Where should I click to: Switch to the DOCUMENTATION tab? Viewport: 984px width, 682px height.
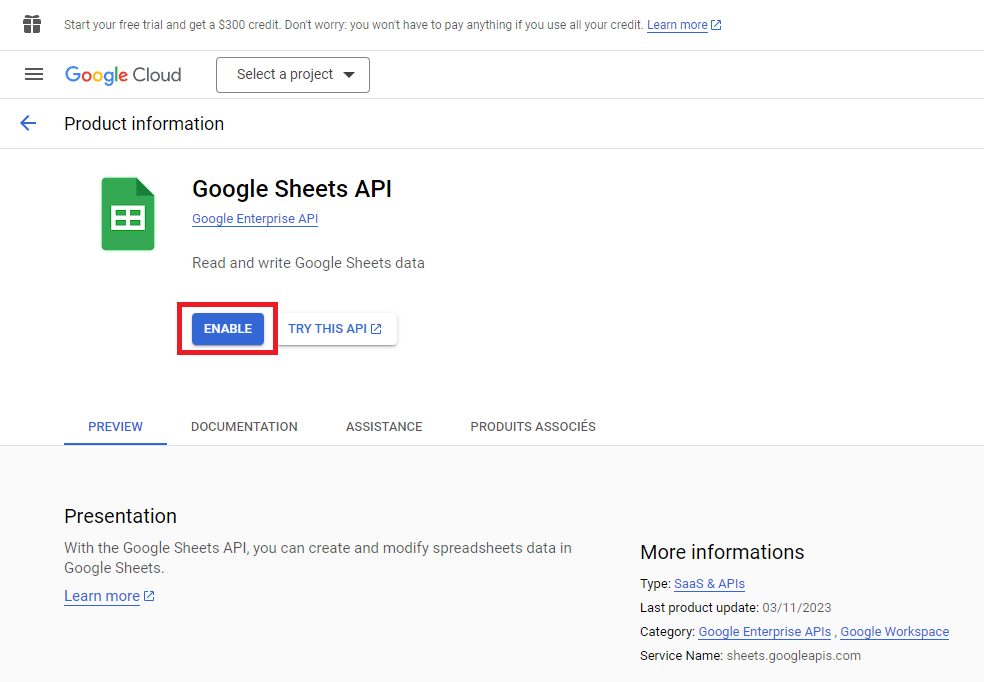(x=244, y=426)
